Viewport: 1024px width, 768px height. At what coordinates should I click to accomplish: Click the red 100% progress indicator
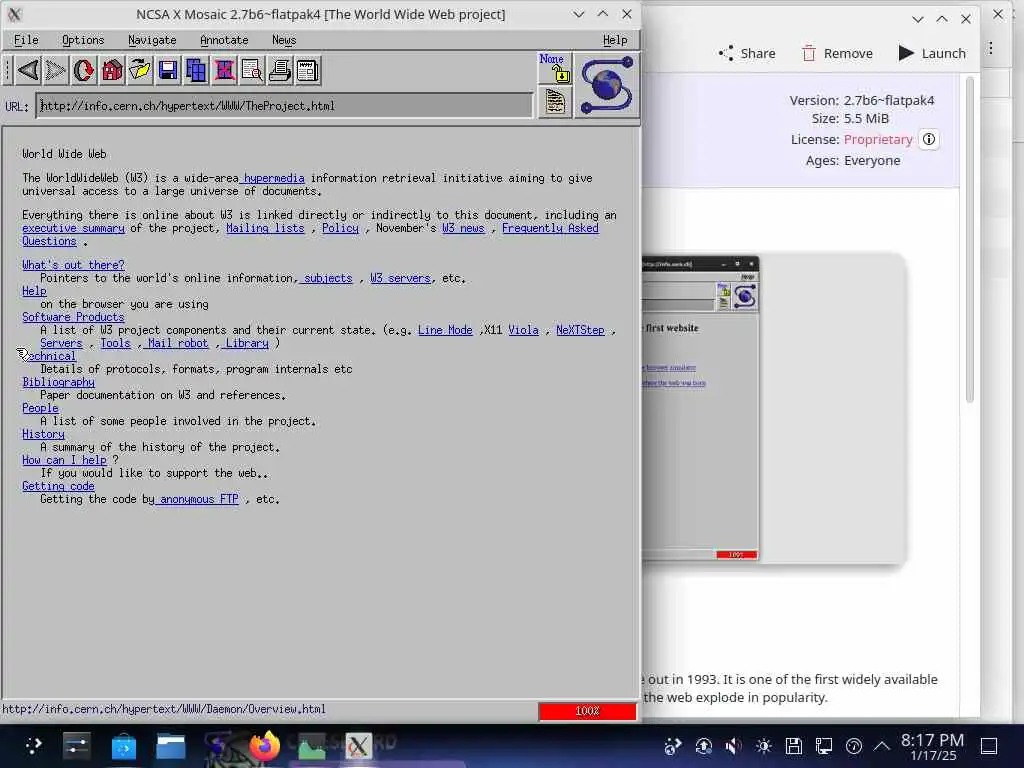(587, 711)
